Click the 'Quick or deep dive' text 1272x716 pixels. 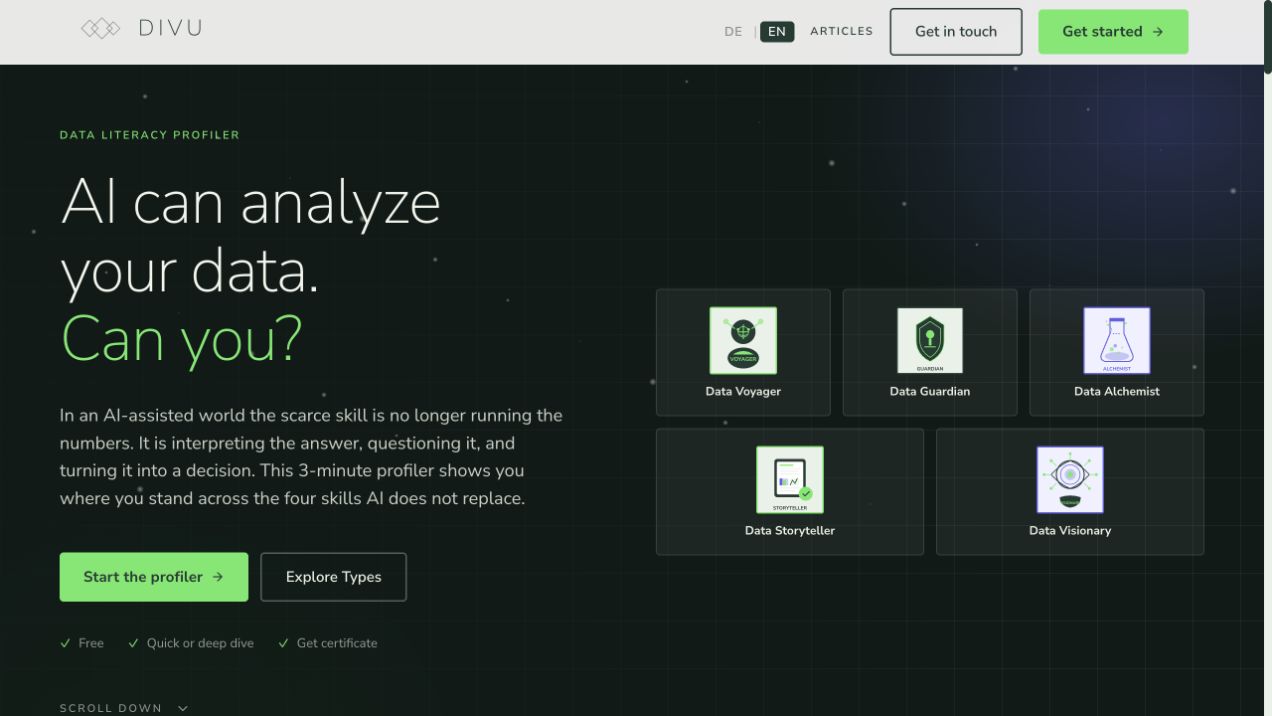click(200, 643)
